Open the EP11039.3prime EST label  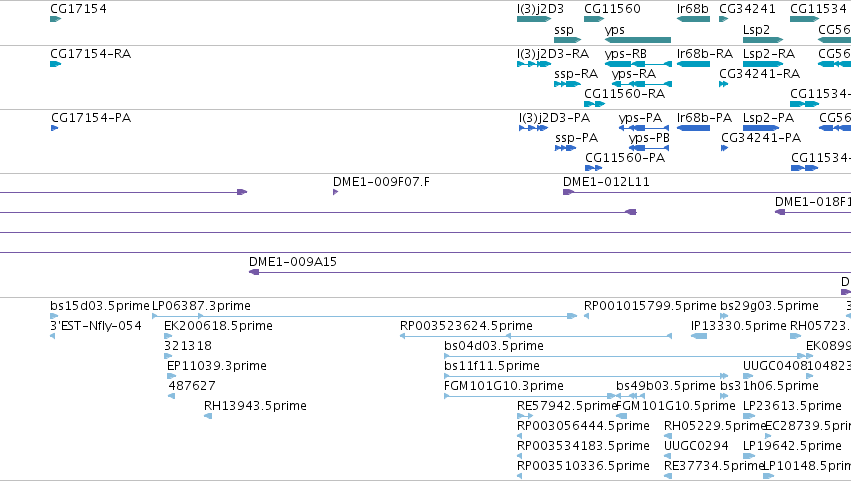[x=217, y=366]
